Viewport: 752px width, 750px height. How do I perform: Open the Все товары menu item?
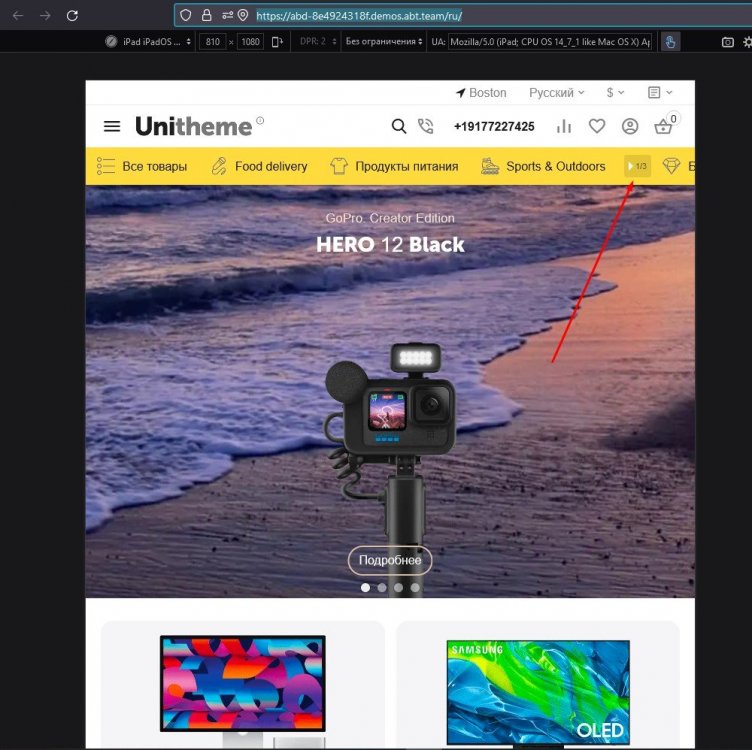142,166
